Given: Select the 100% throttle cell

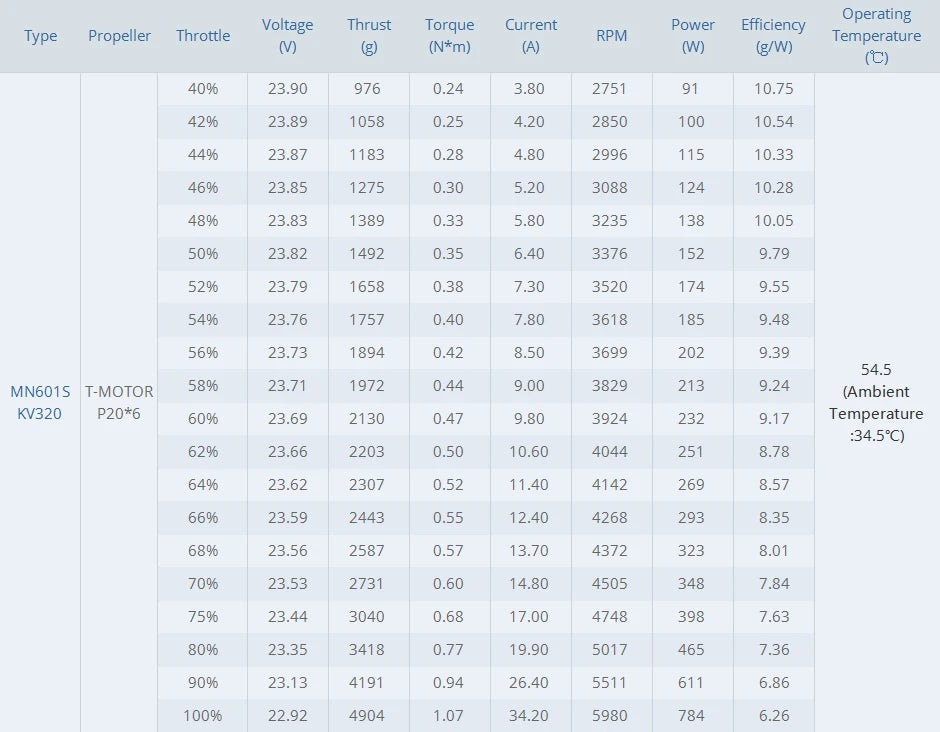Looking at the screenshot, I should click(x=203, y=716).
